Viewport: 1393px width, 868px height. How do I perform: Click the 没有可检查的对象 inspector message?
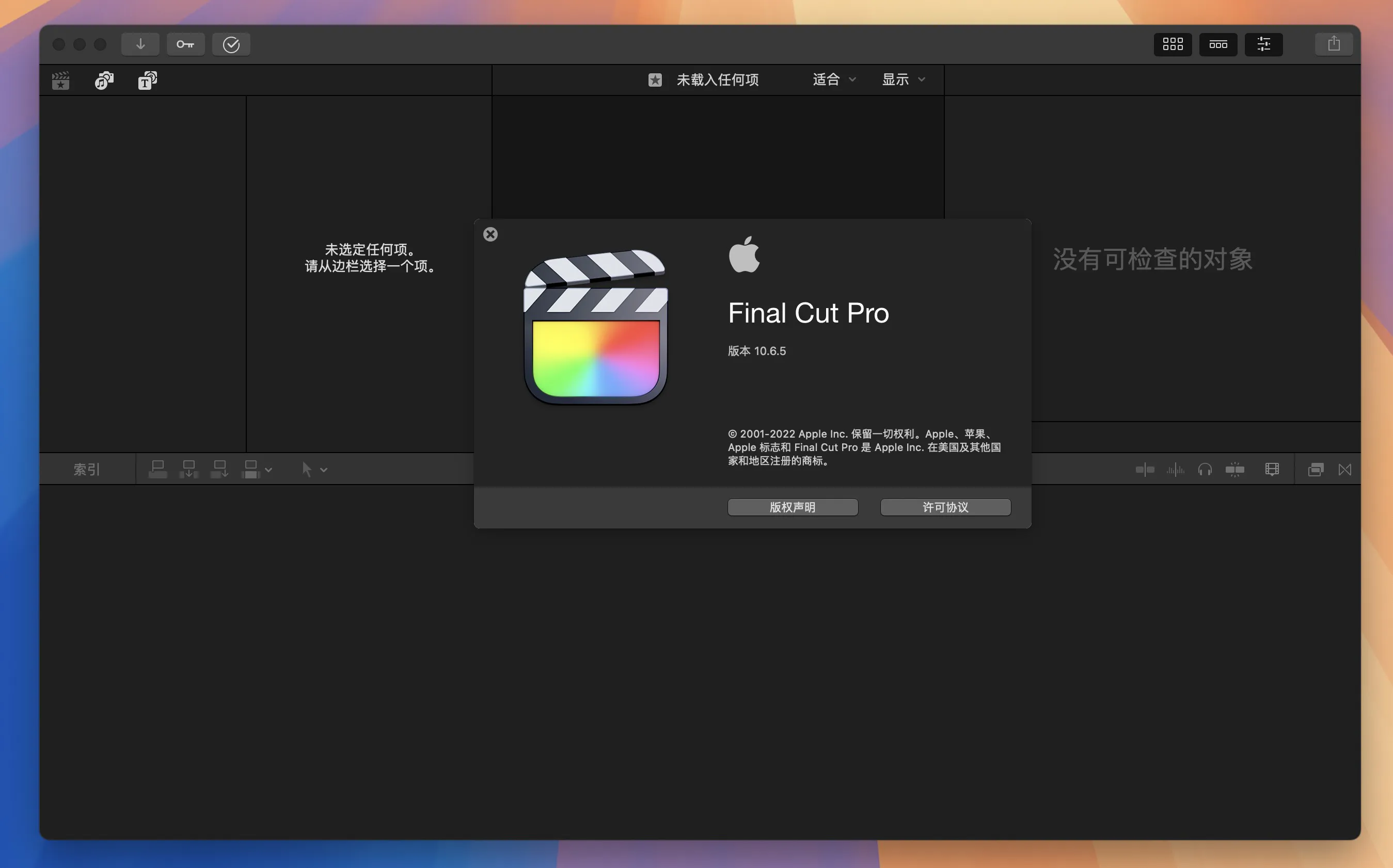(1152, 259)
